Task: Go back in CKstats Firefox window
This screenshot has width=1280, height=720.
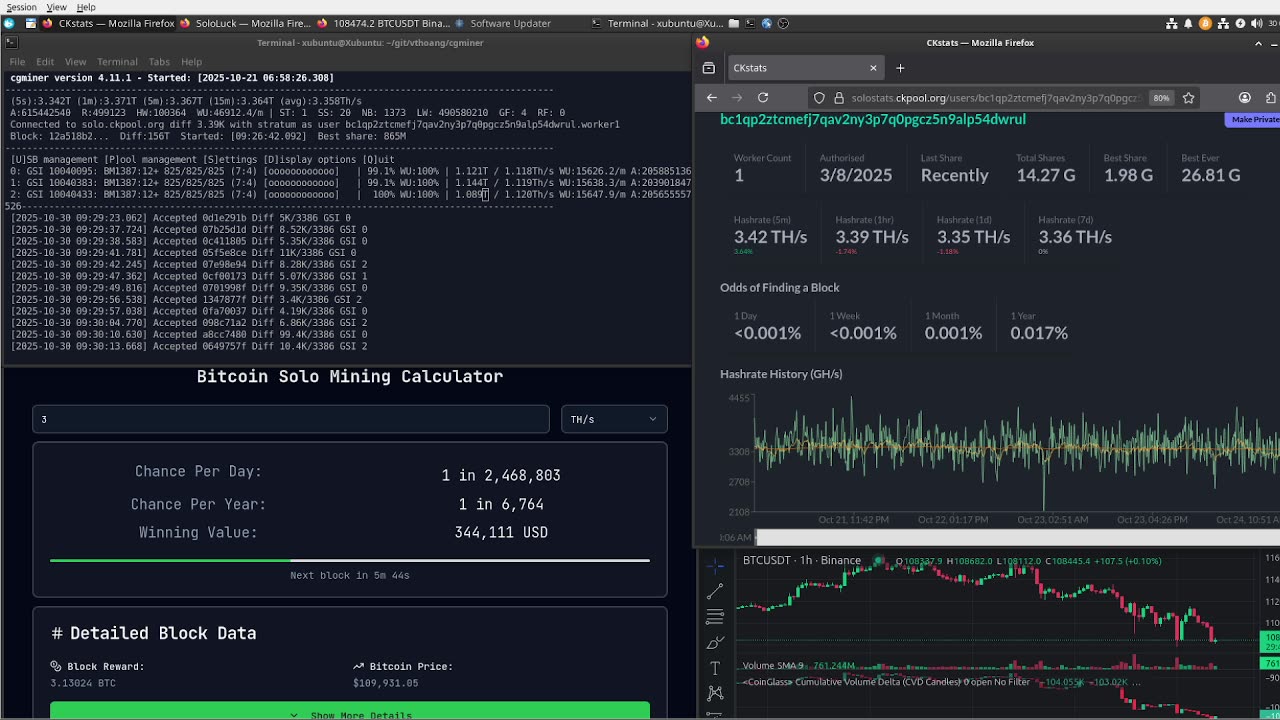Action: (x=711, y=98)
